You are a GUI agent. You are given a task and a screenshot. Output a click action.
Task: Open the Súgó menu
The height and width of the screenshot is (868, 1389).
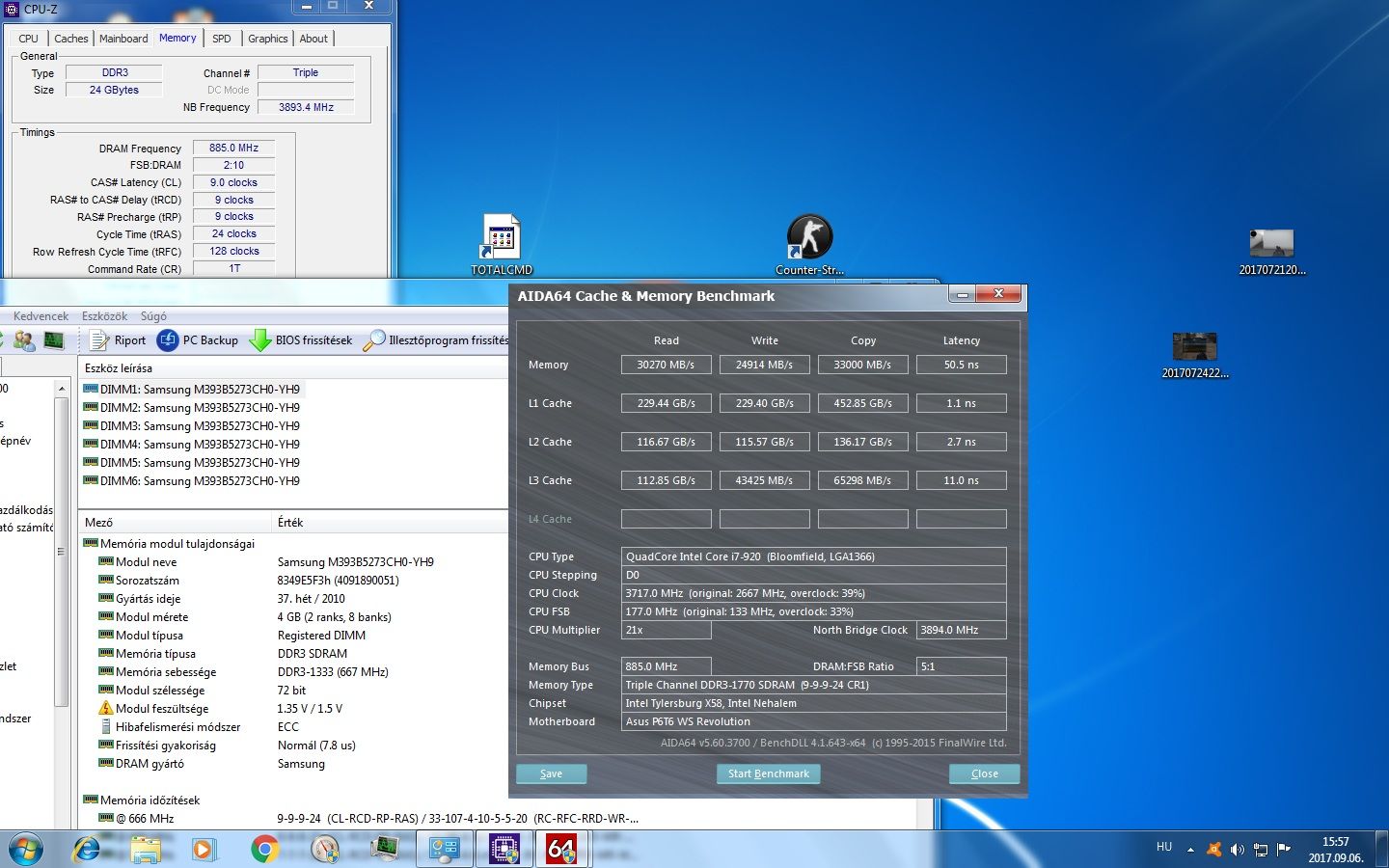153,316
